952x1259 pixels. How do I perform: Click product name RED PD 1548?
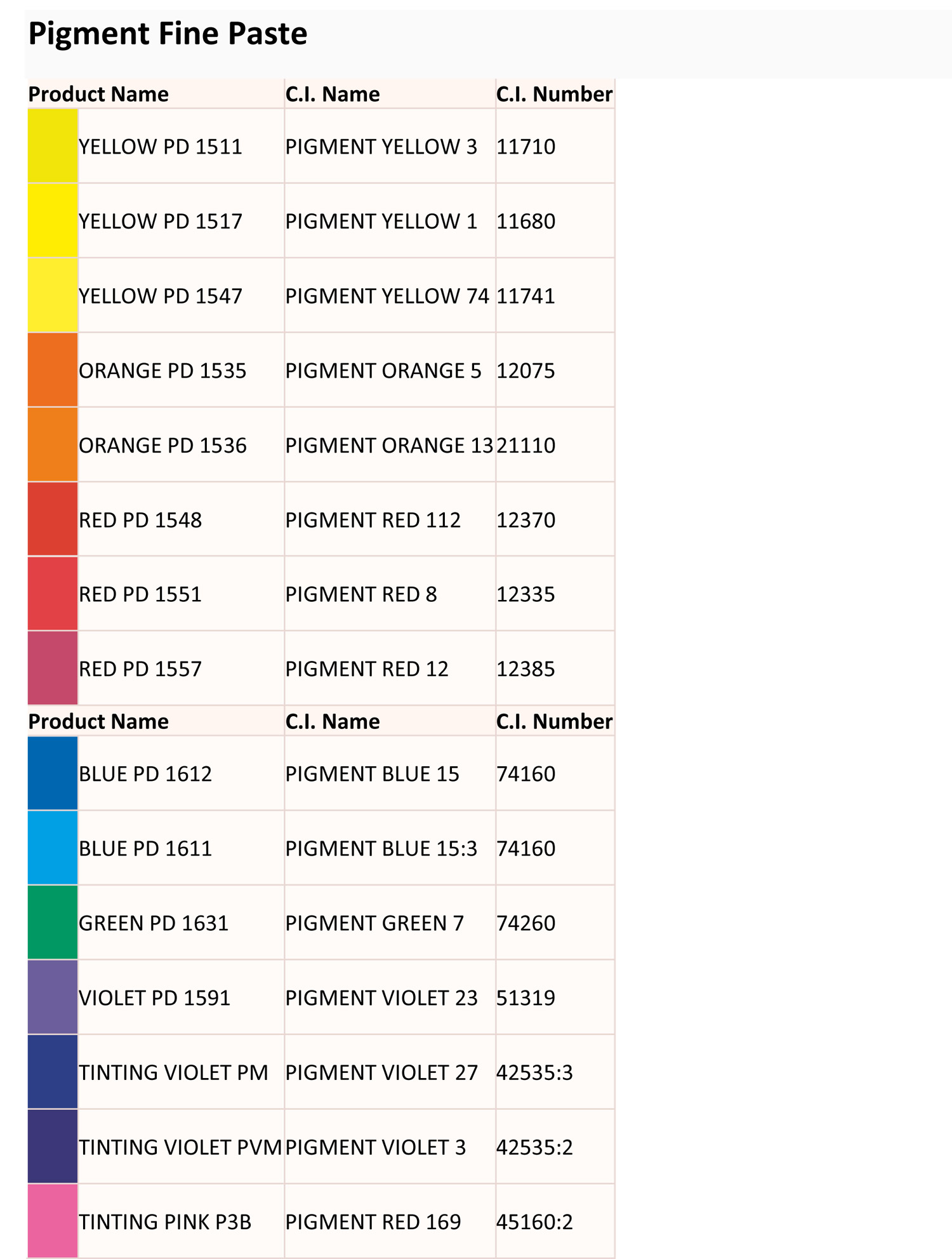point(140,520)
